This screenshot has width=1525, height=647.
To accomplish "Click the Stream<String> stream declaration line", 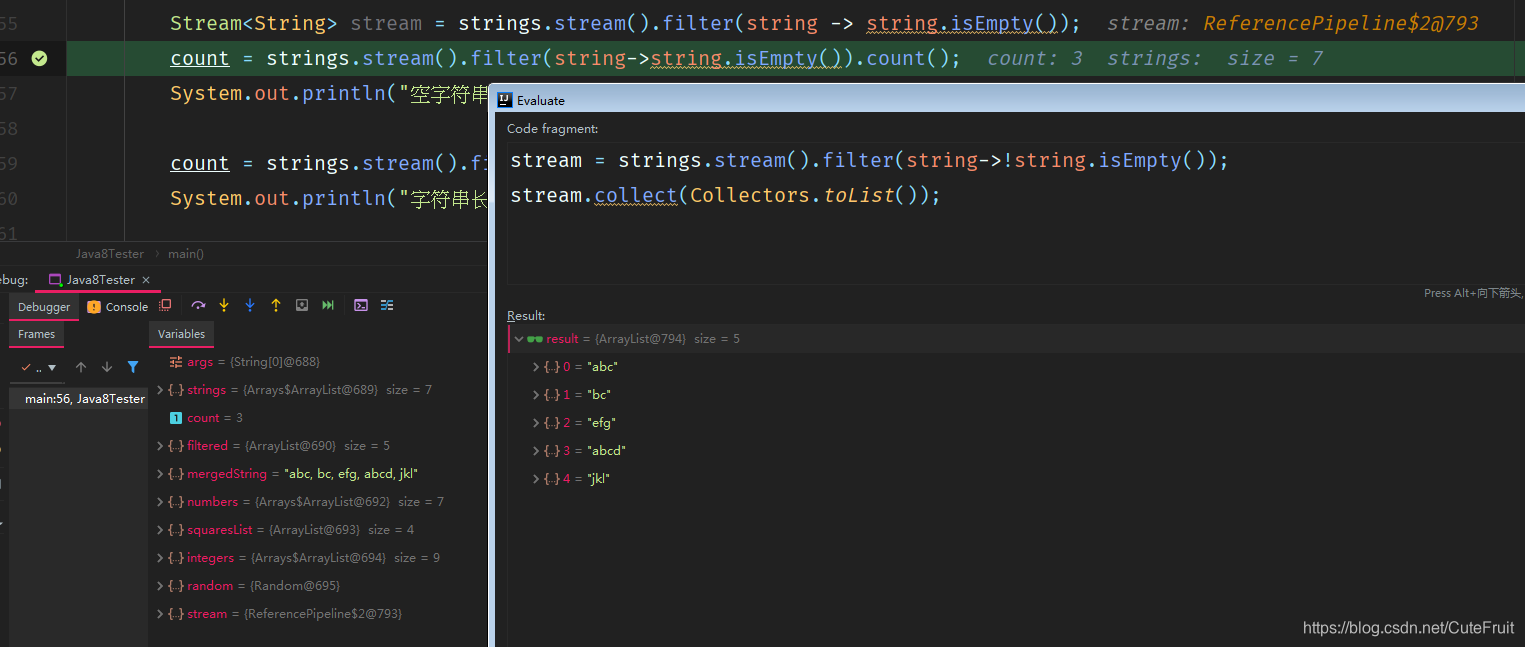I will [625, 24].
